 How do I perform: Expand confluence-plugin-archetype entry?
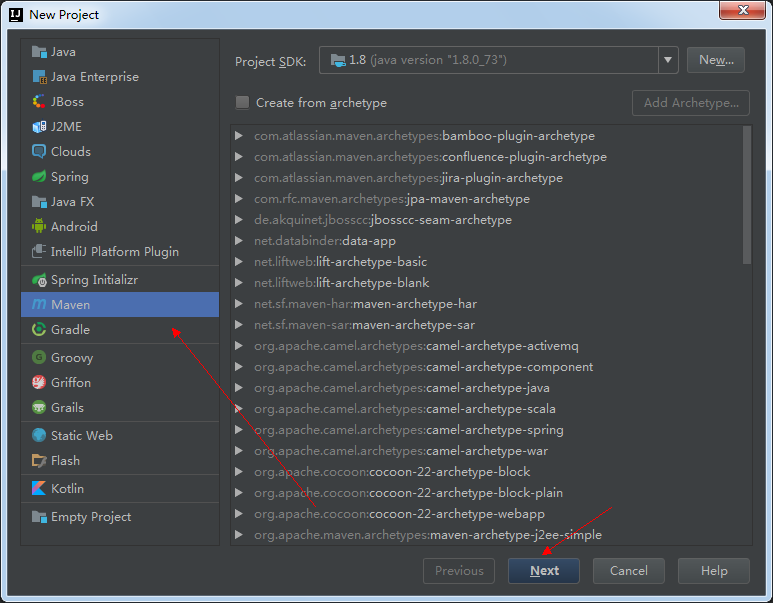tap(239, 157)
